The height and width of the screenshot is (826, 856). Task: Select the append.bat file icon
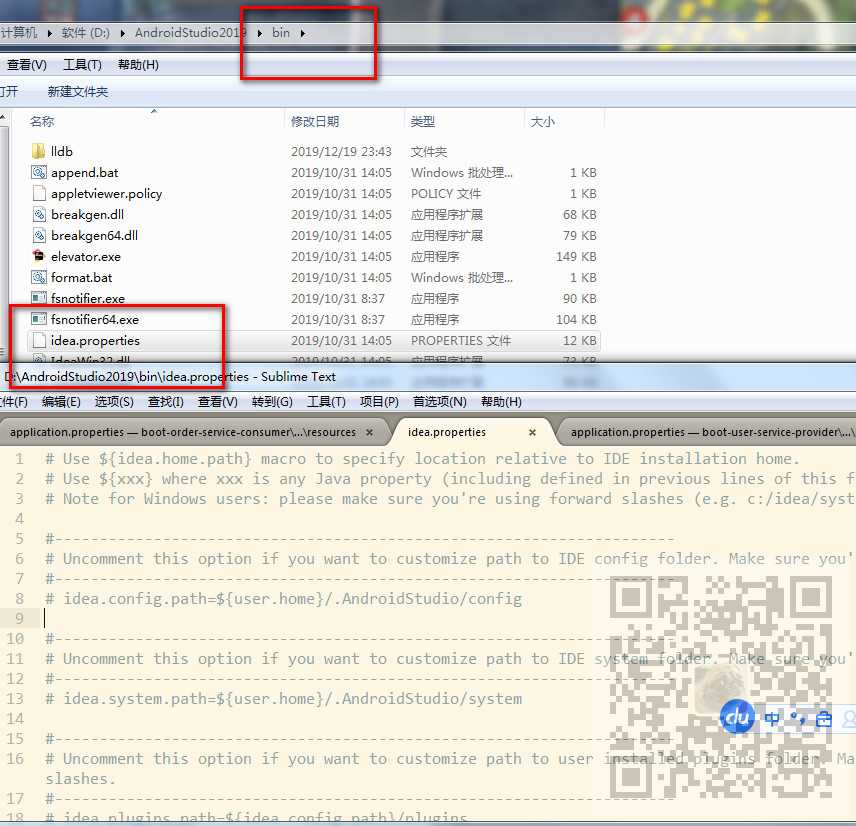(x=39, y=173)
